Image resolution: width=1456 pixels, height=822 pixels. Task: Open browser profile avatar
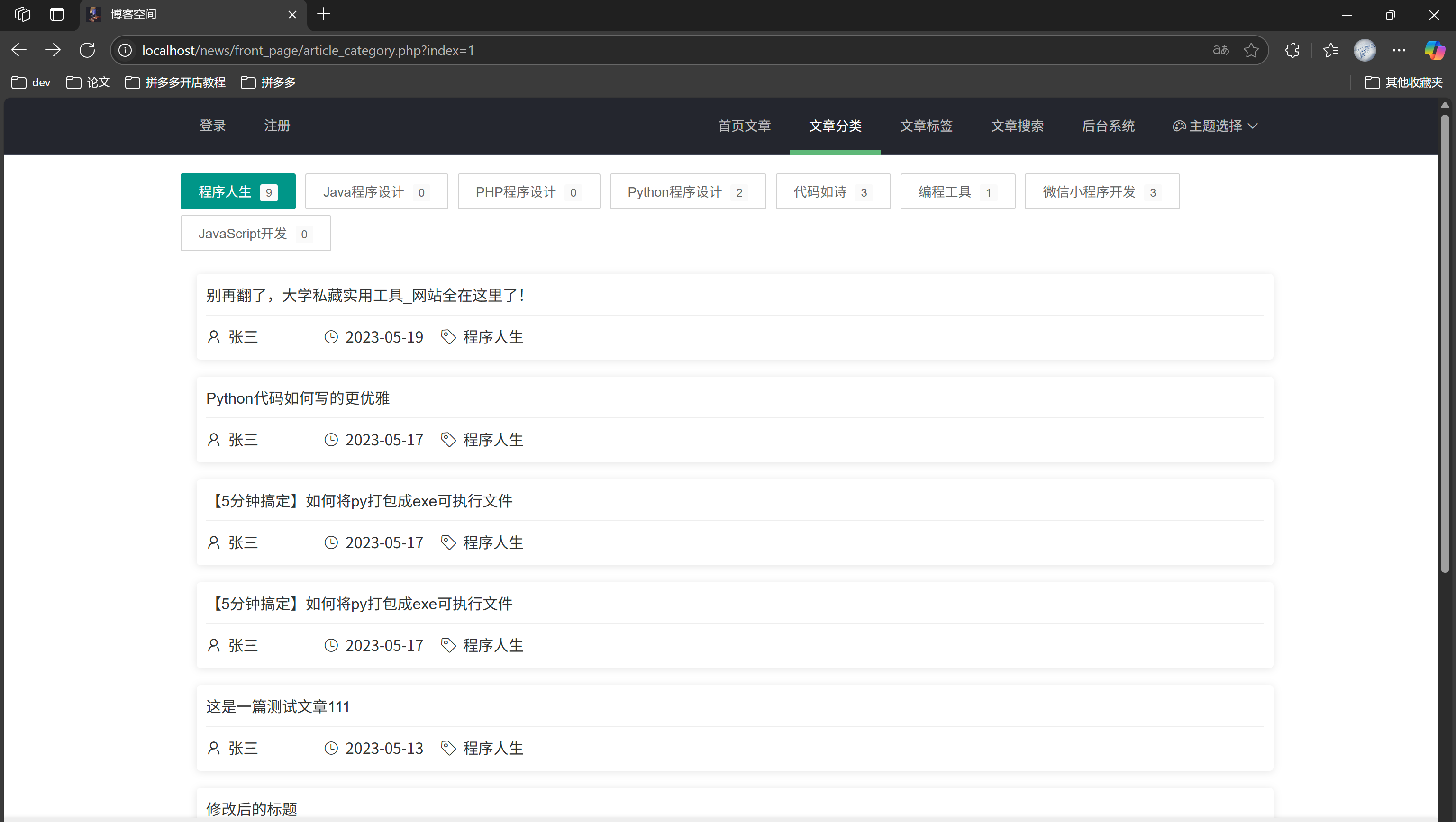[1365, 50]
